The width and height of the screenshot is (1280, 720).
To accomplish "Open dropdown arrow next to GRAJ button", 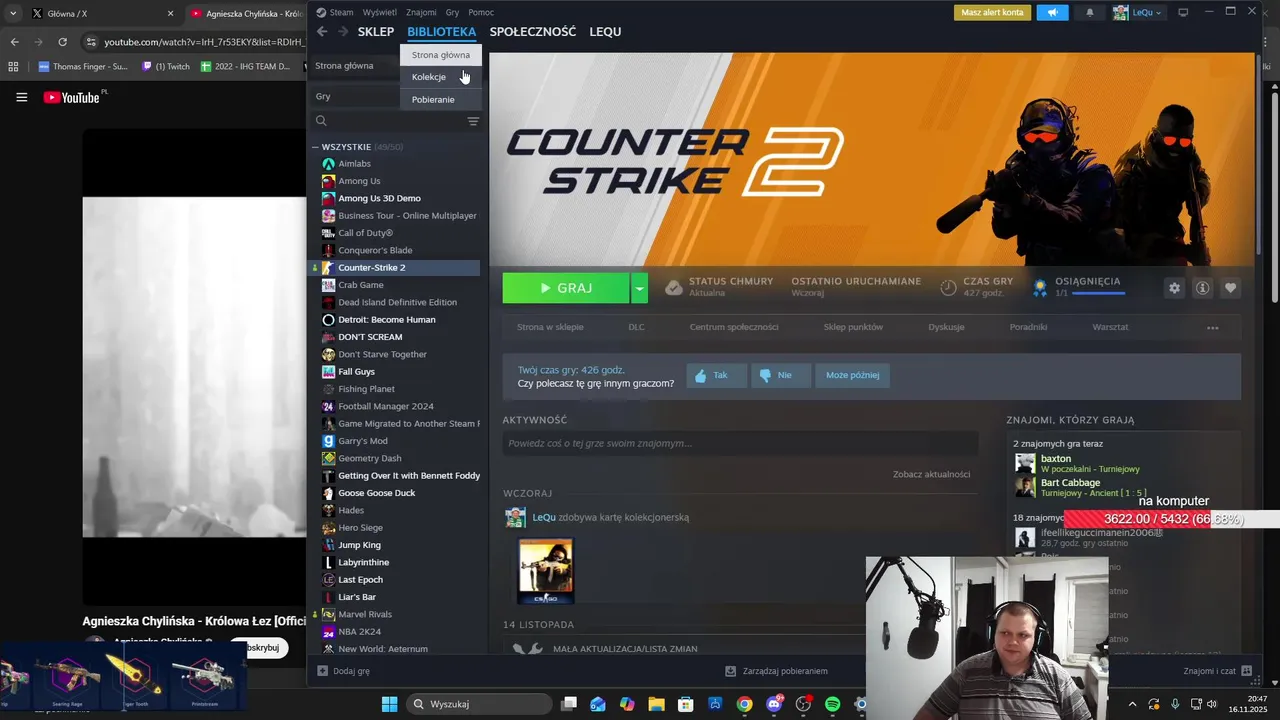I will (639, 288).
